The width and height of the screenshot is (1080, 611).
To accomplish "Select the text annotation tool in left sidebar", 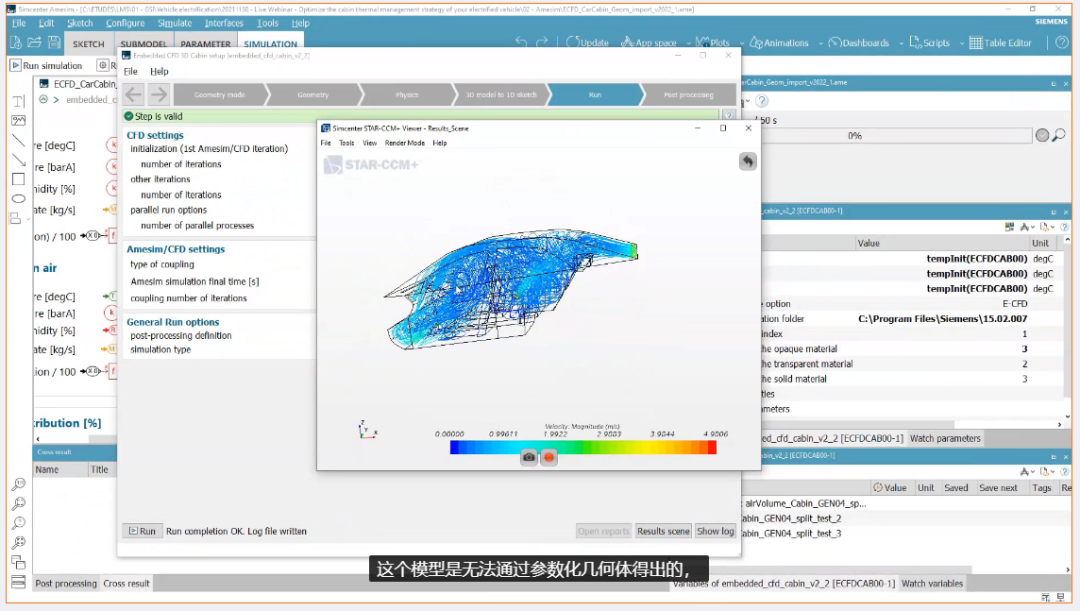I will [19, 101].
